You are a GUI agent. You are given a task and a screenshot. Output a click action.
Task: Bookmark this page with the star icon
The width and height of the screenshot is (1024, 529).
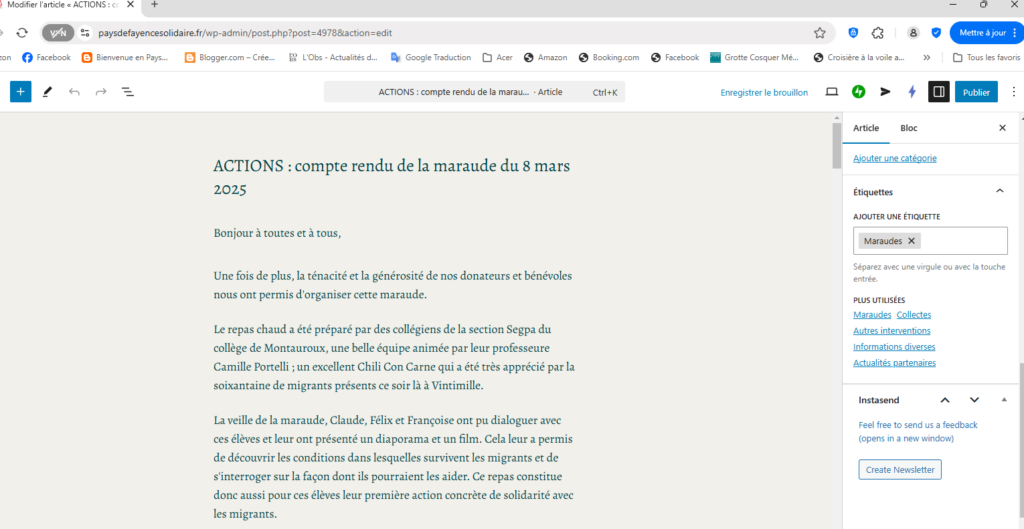pos(820,32)
